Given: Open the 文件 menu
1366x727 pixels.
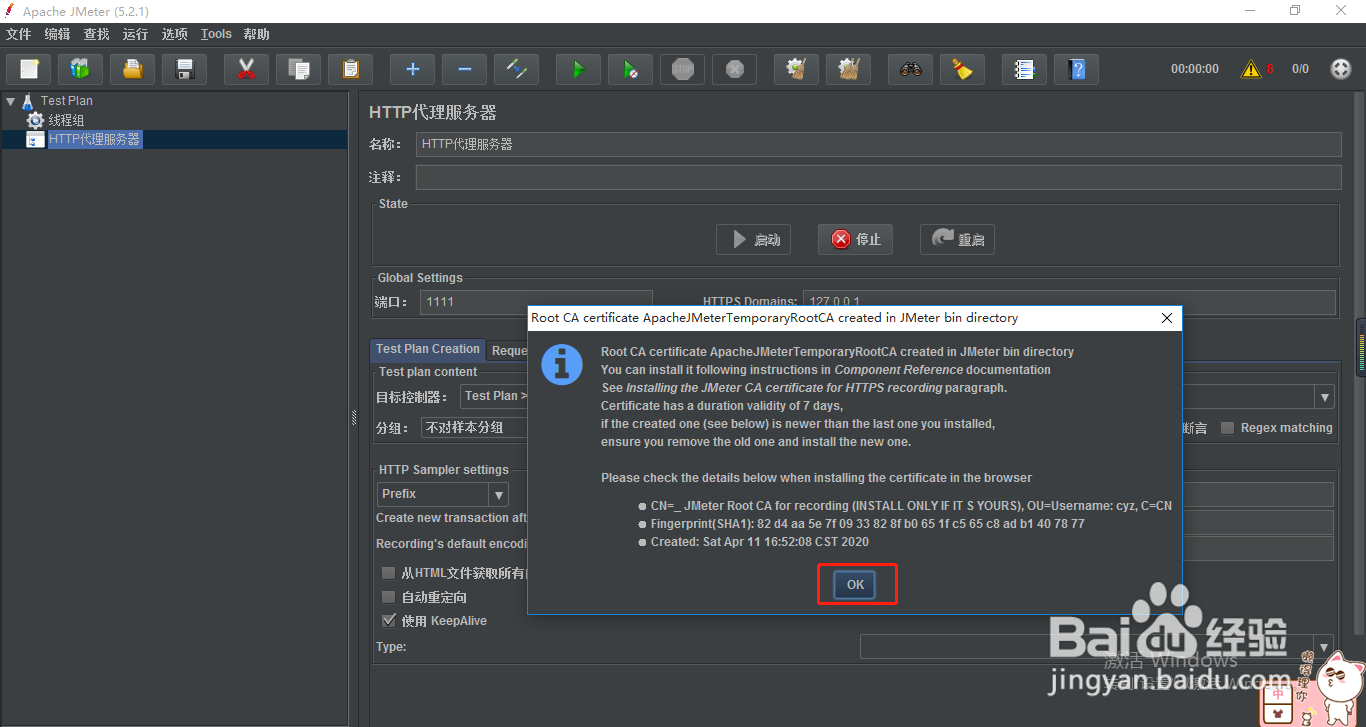Looking at the screenshot, I should pyautogui.click(x=19, y=34).
